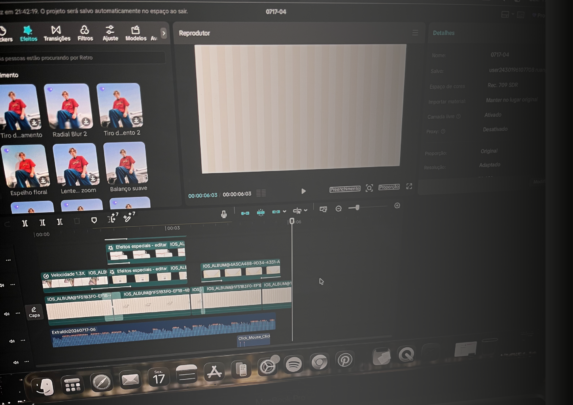573x405 pixels.
Task: Open the Efeitos tab
Action: tap(28, 33)
